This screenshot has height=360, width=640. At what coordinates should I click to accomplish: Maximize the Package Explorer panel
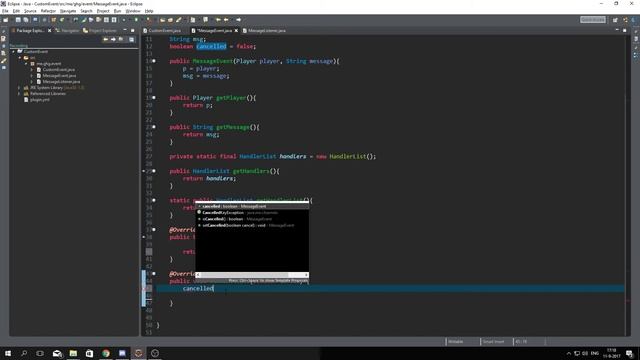tap(133, 30)
